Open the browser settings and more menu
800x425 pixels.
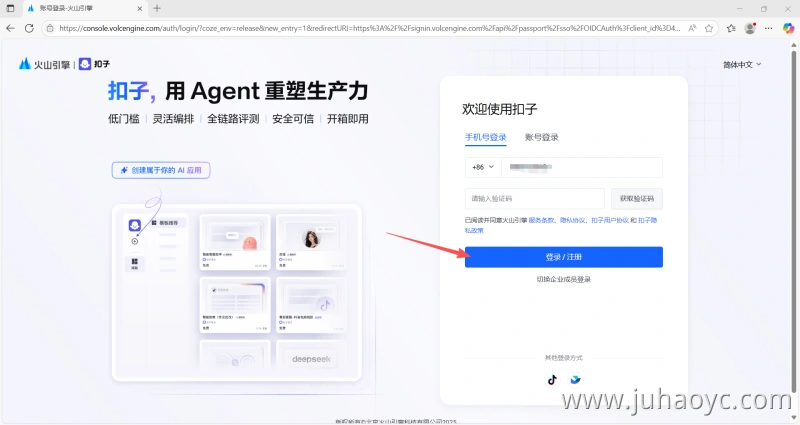coord(768,29)
